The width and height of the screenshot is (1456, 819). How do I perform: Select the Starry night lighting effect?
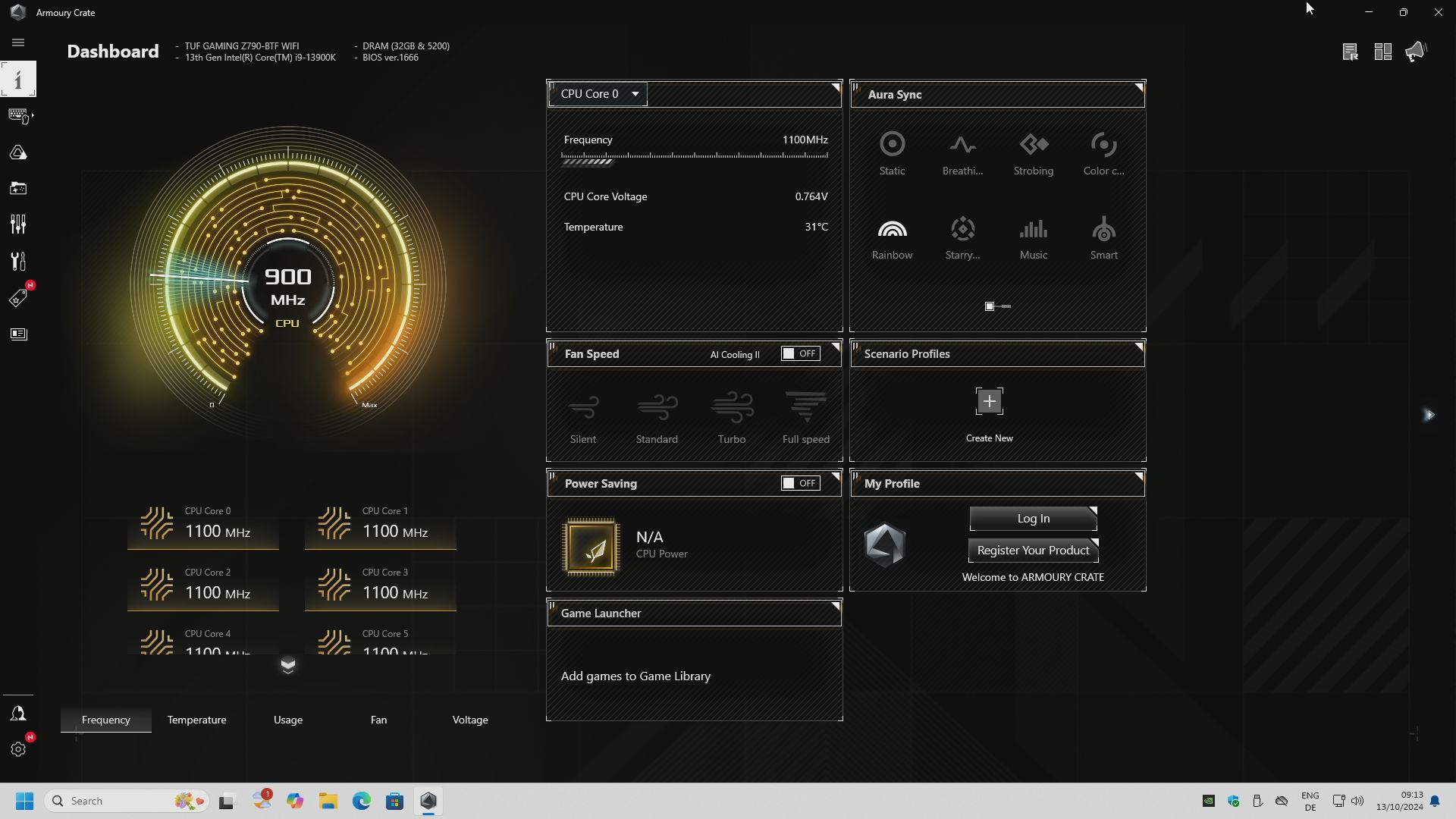962,238
